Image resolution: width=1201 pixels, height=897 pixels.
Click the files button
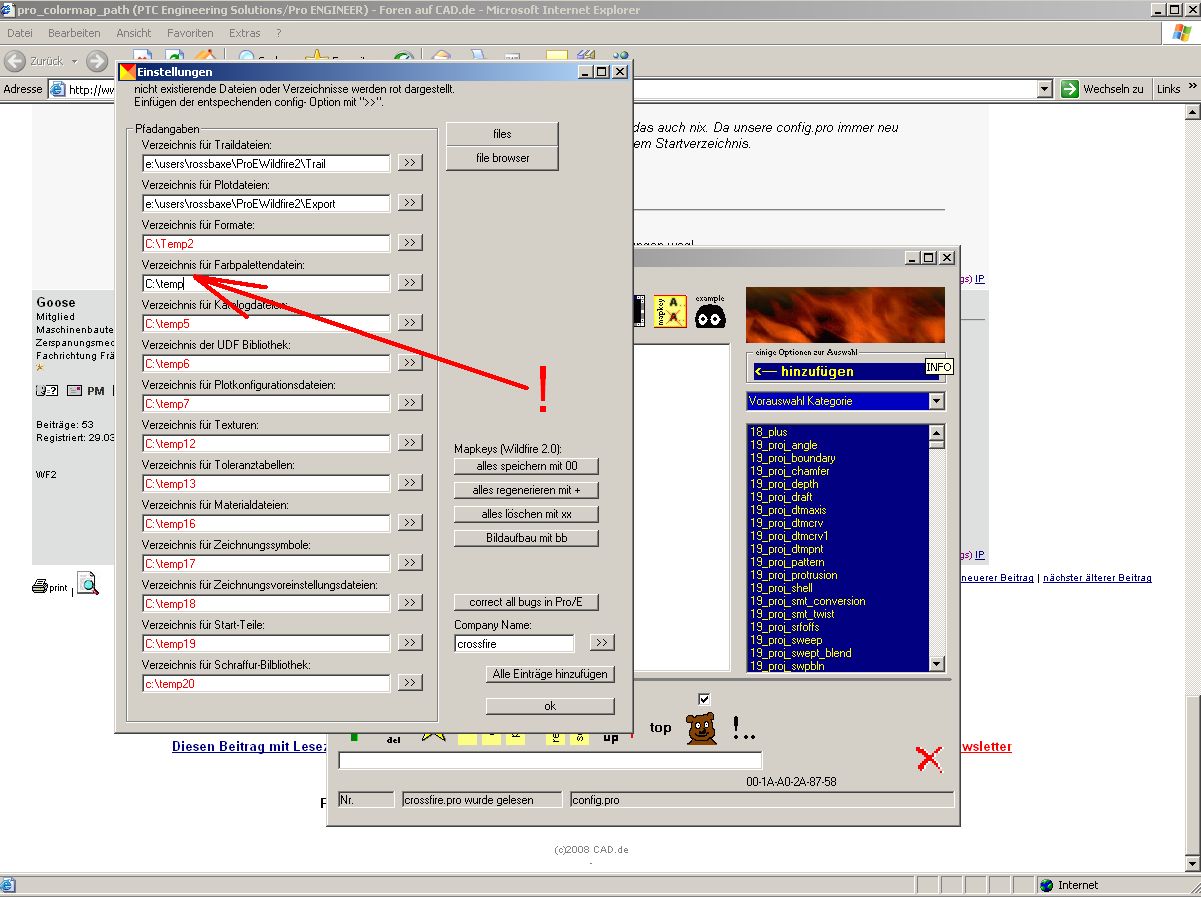pyautogui.click(x=502, y=134)
